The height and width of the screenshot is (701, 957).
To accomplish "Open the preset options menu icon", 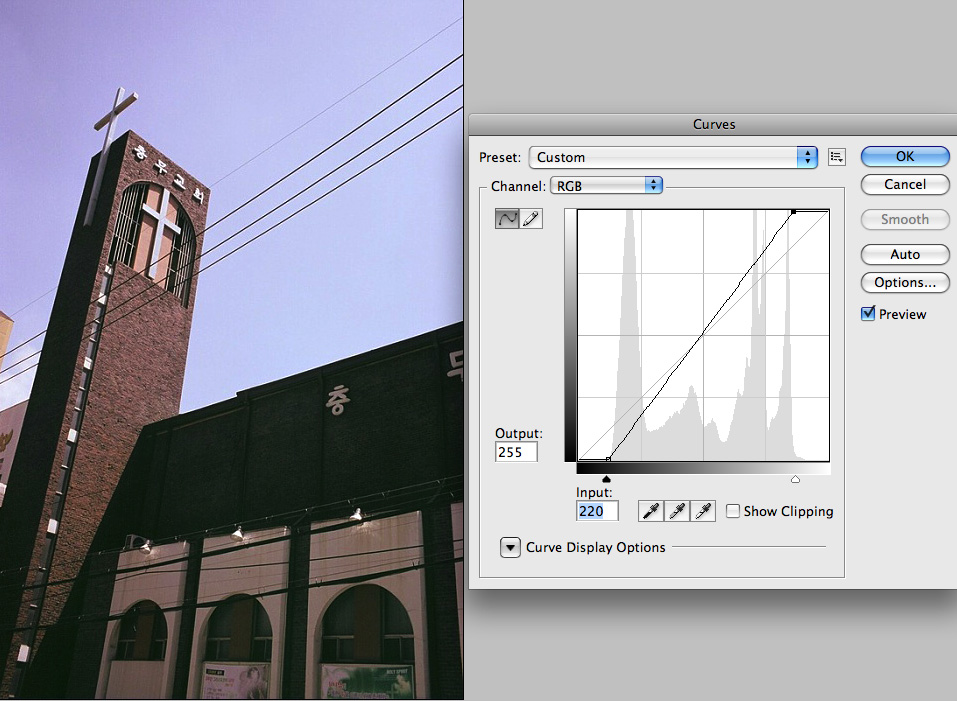I will (837, 157).
